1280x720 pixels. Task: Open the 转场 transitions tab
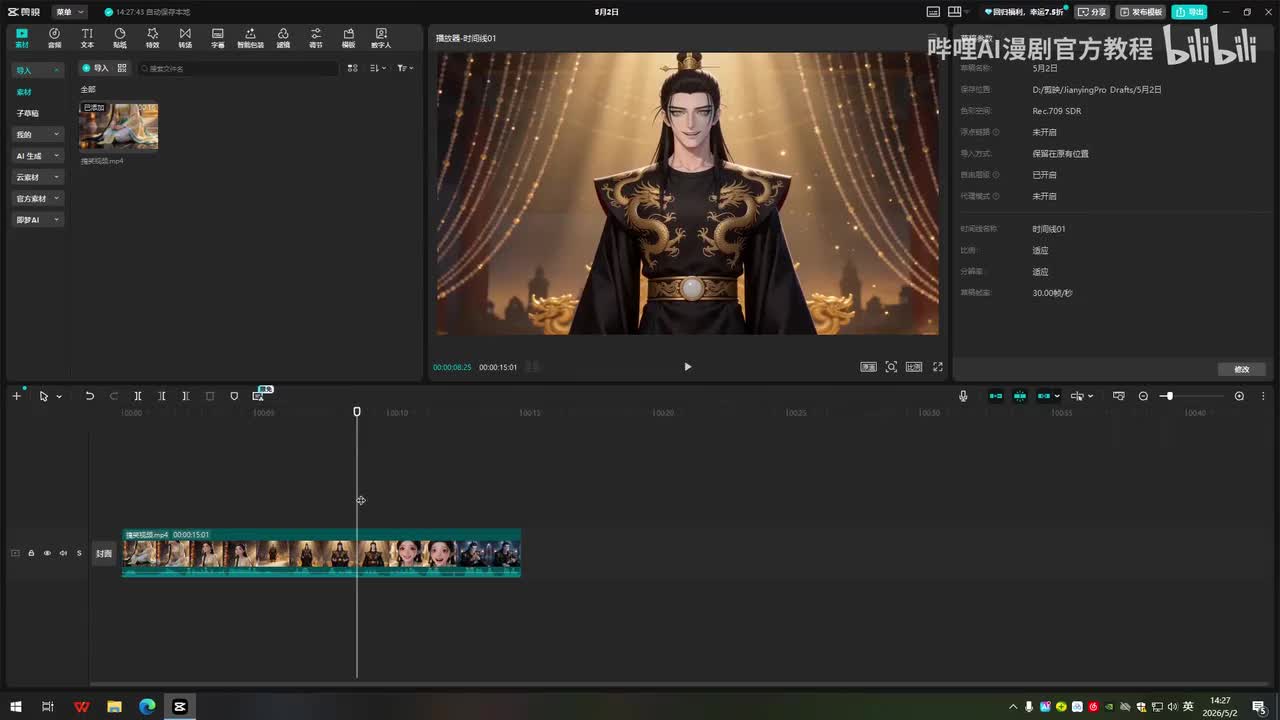tap(185, 38)
